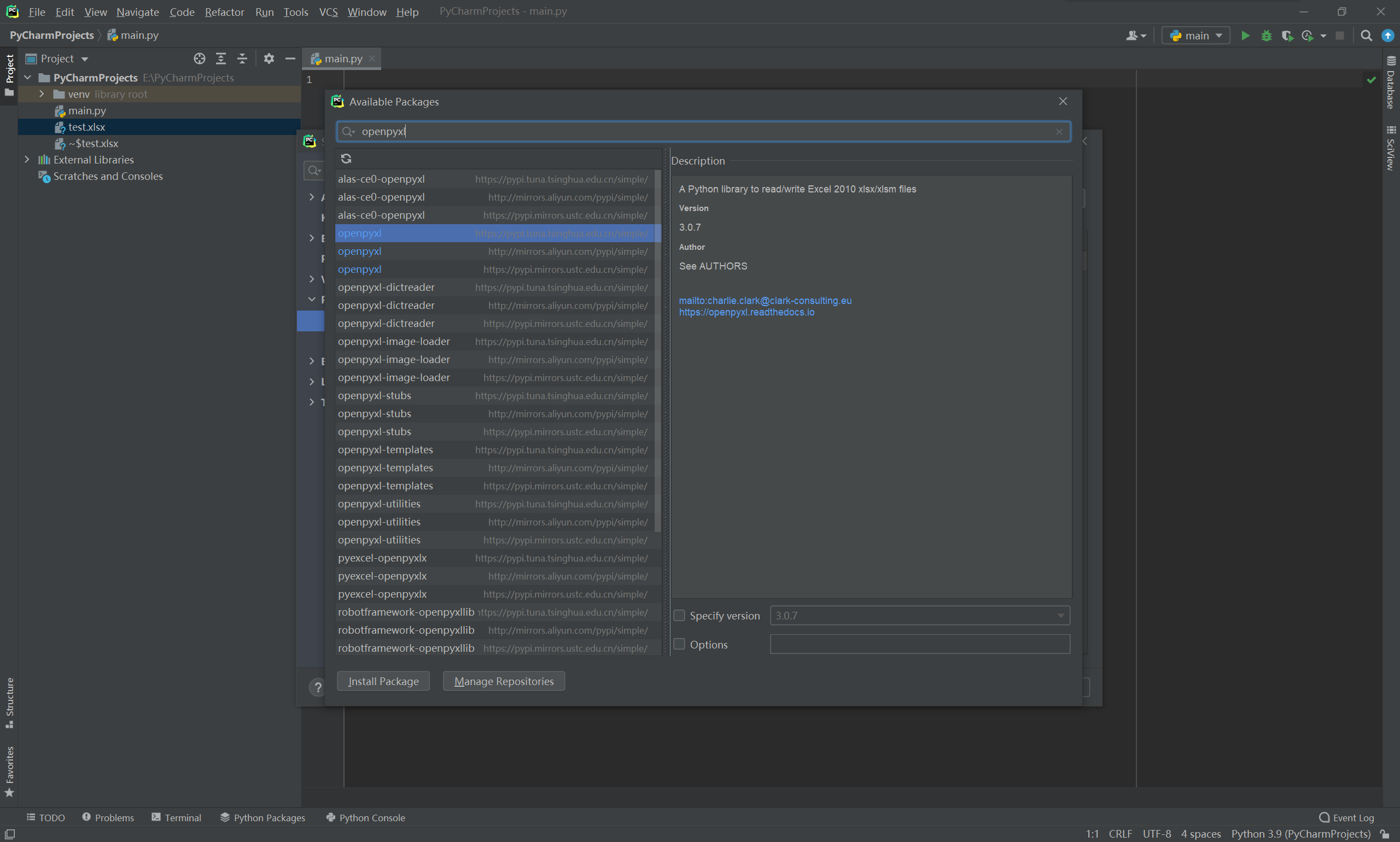Click the CRLF line separator widget

coord(1120,834)
